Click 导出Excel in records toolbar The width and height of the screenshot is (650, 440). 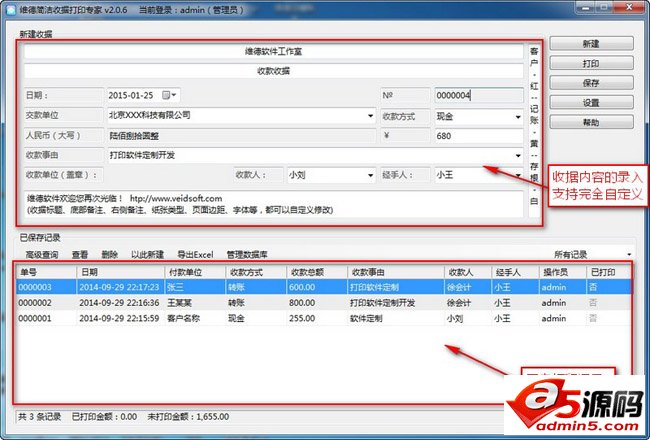(195, 255)
